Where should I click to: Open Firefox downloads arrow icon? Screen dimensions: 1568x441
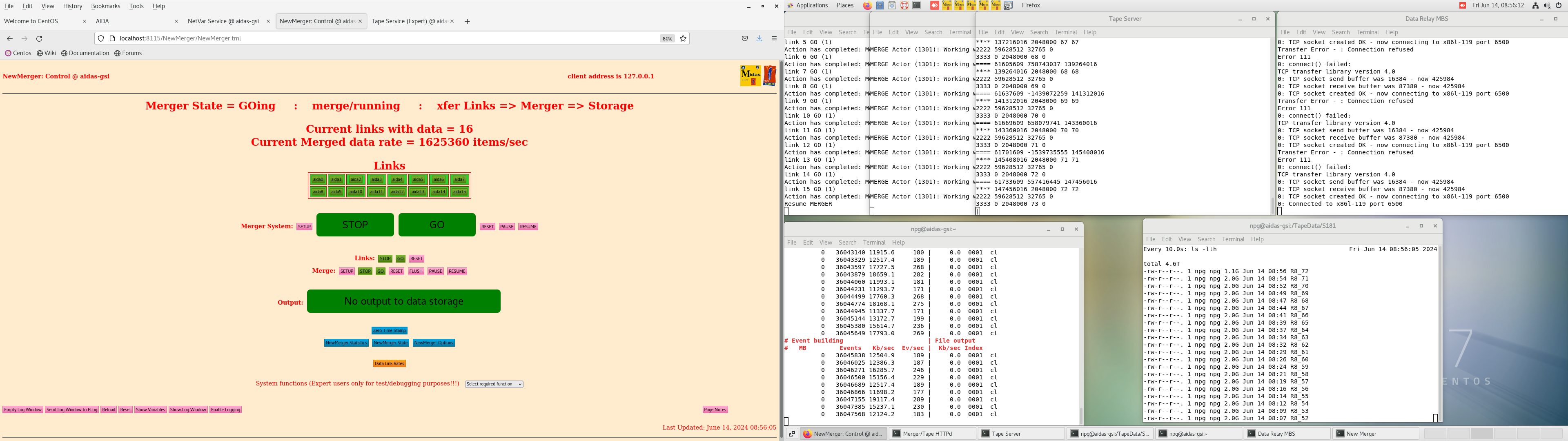[x=759, y=38]
